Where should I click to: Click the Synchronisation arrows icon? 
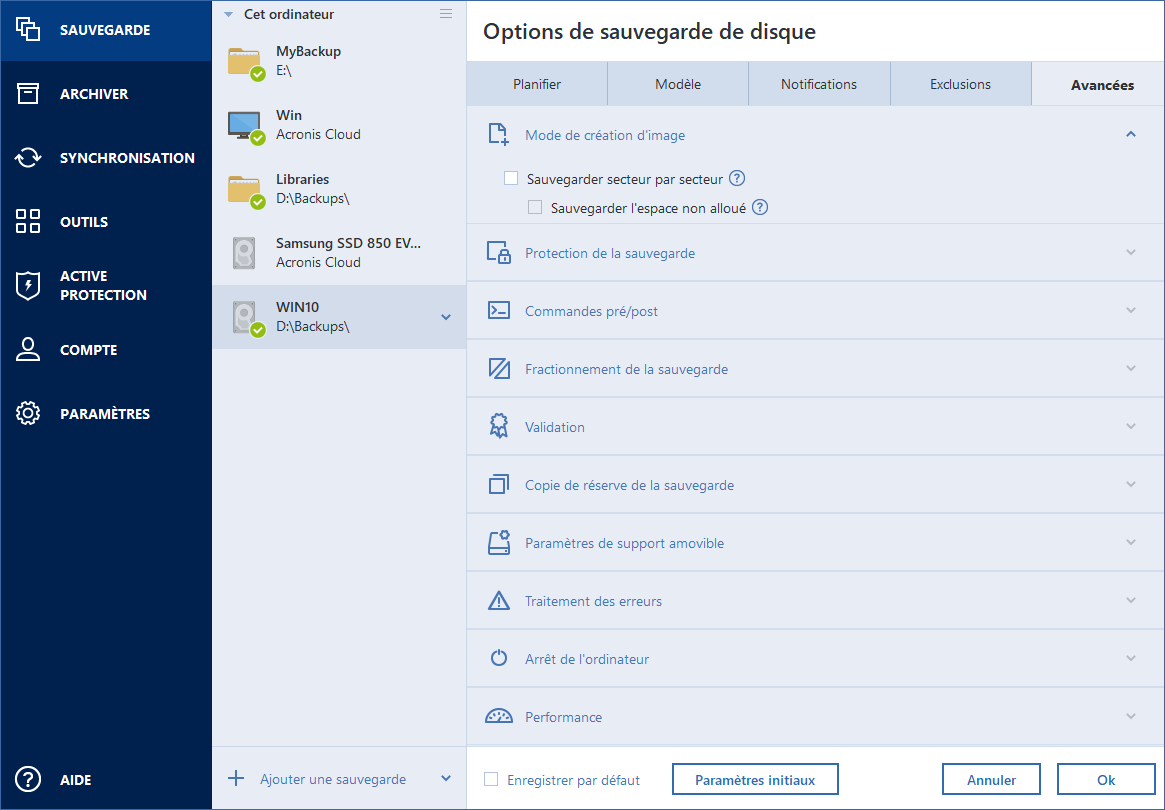tap(28, 158)
